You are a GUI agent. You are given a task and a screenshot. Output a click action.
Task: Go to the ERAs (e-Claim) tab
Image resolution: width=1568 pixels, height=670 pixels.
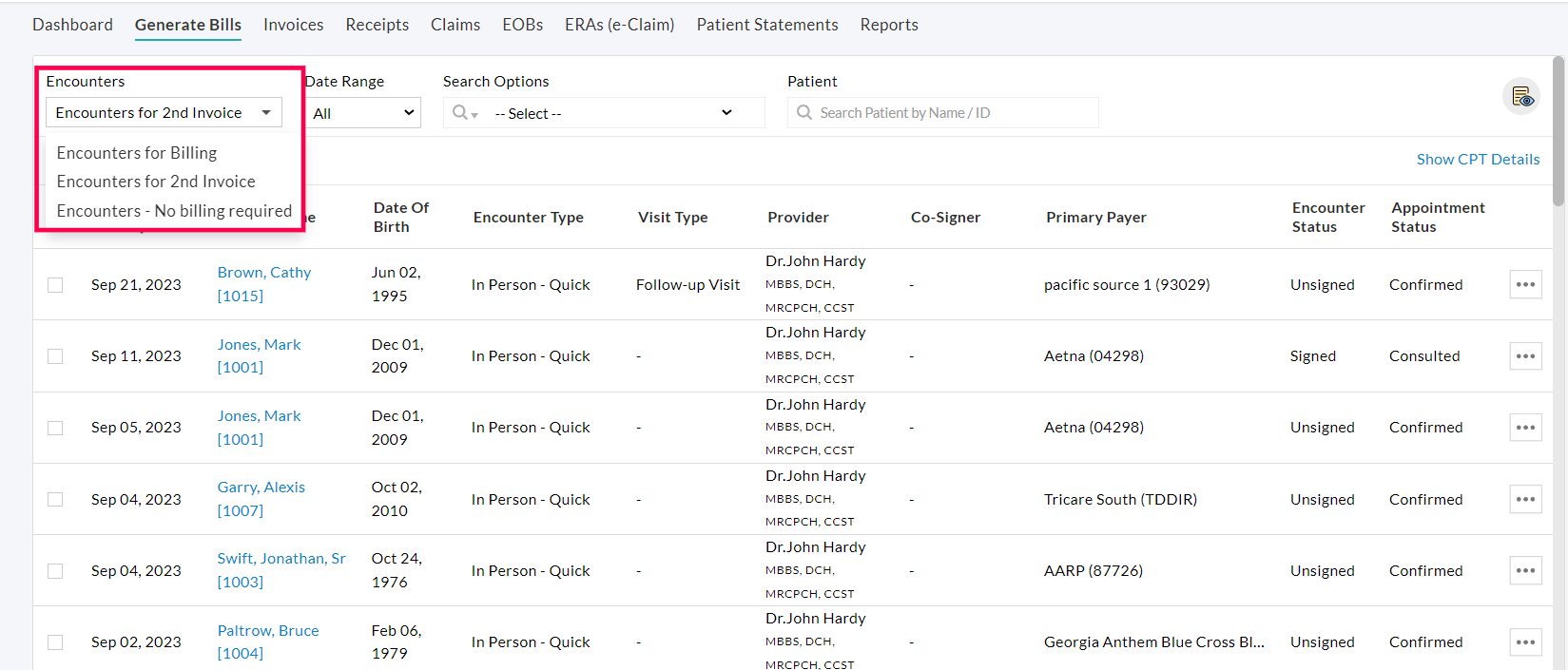pyautogui.click(x=619, y=25)
